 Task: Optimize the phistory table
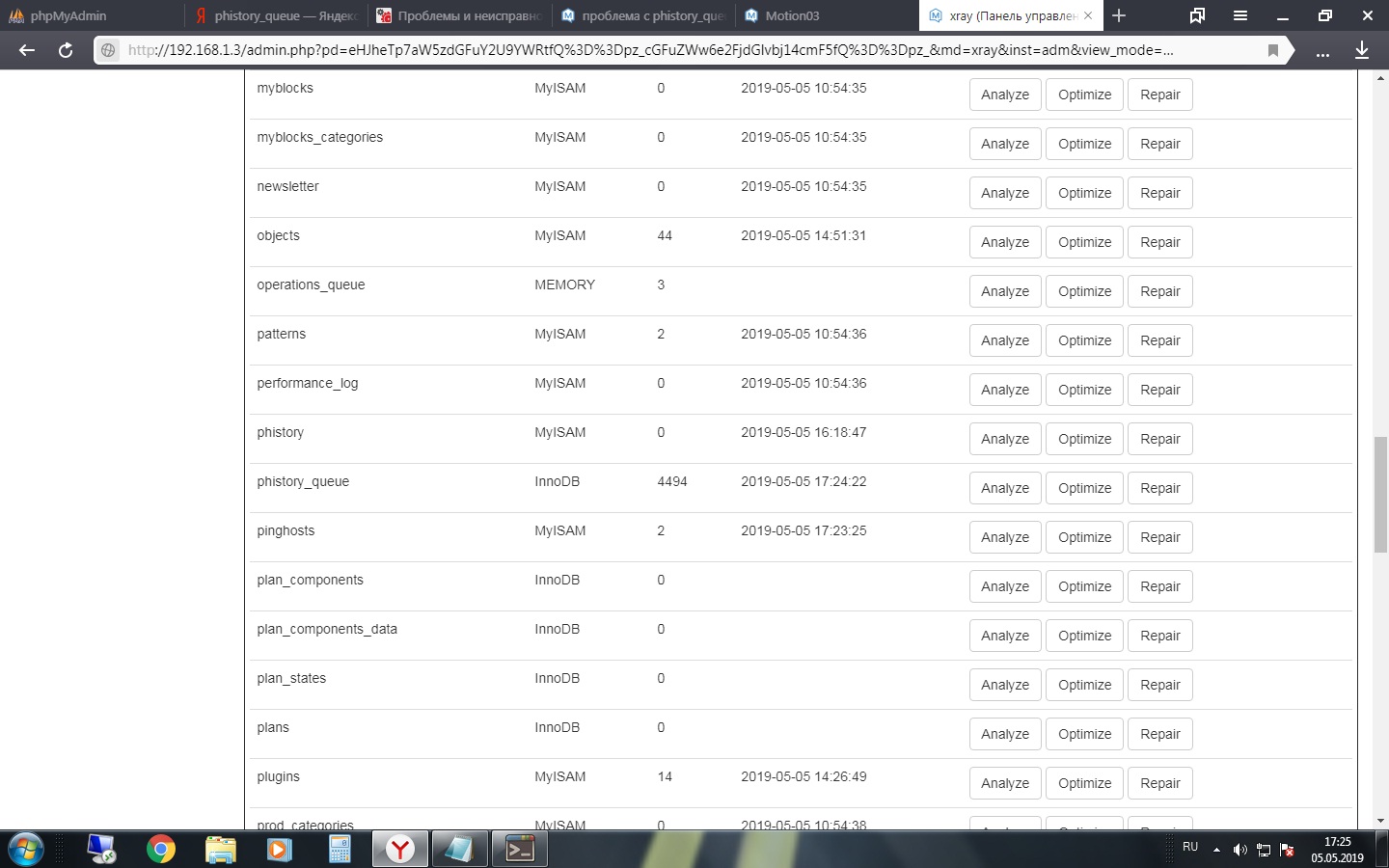click(1084, 439)
